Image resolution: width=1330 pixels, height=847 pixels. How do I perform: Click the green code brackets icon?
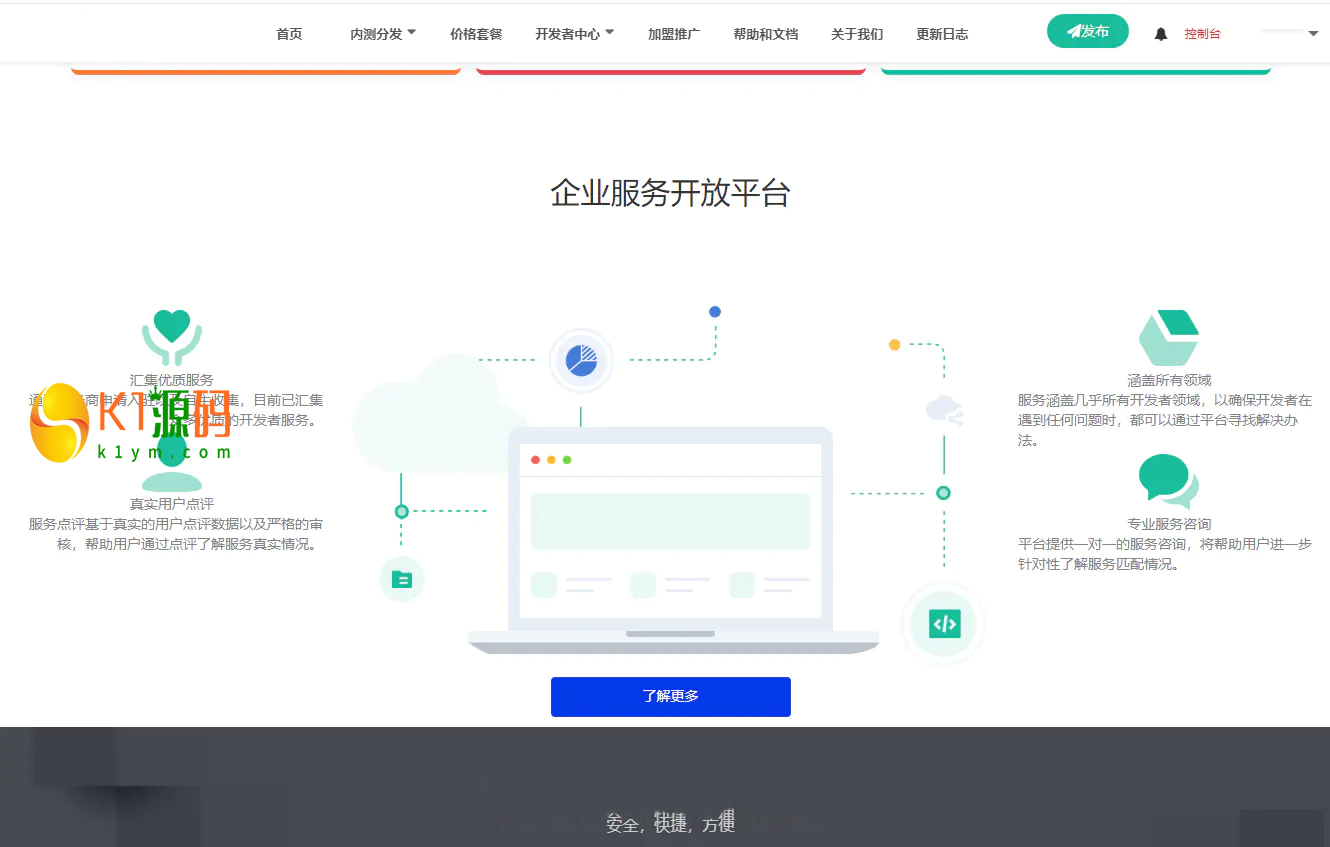tap(944, 624)
